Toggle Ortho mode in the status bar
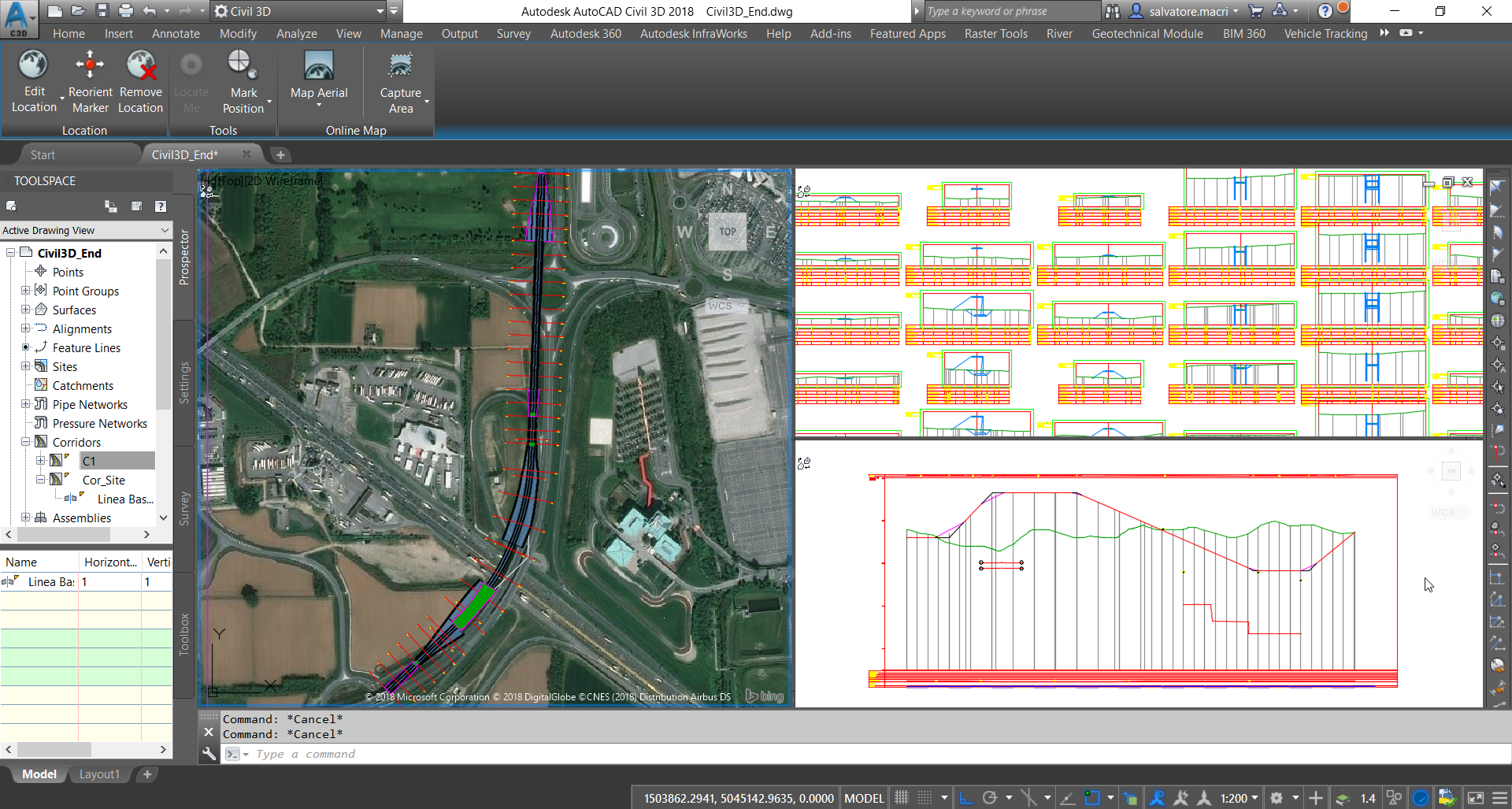Screen dimensions: 1512x809 tap(966, 797)
